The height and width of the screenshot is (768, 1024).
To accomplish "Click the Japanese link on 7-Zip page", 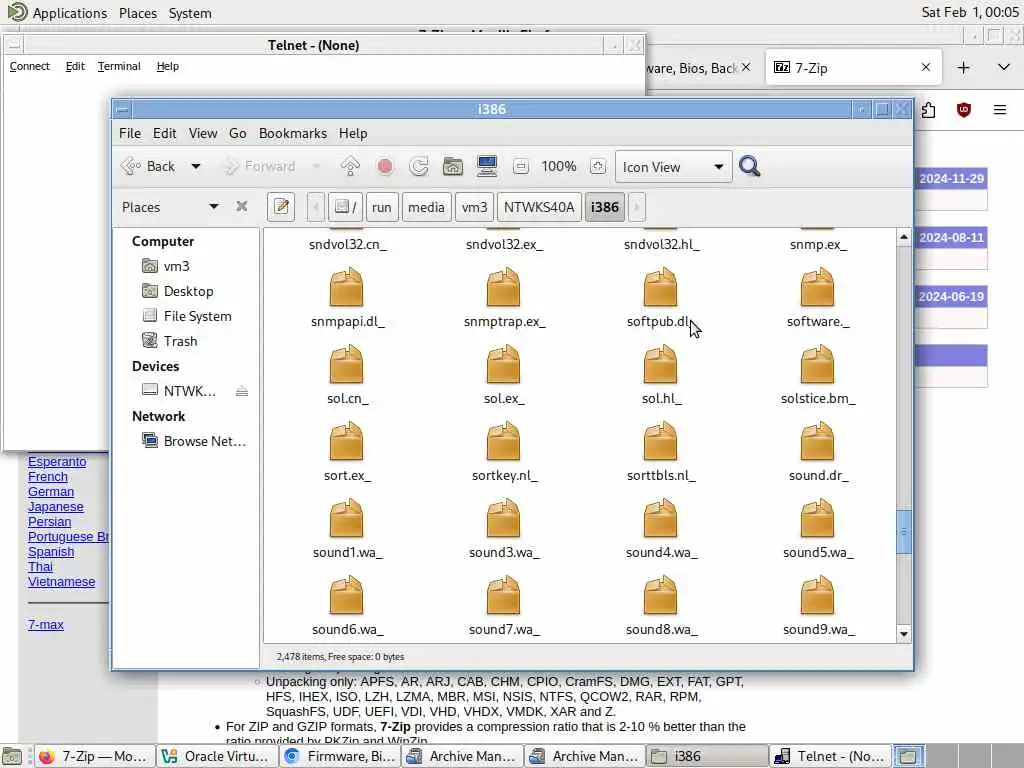I will [x=56, y=507].
